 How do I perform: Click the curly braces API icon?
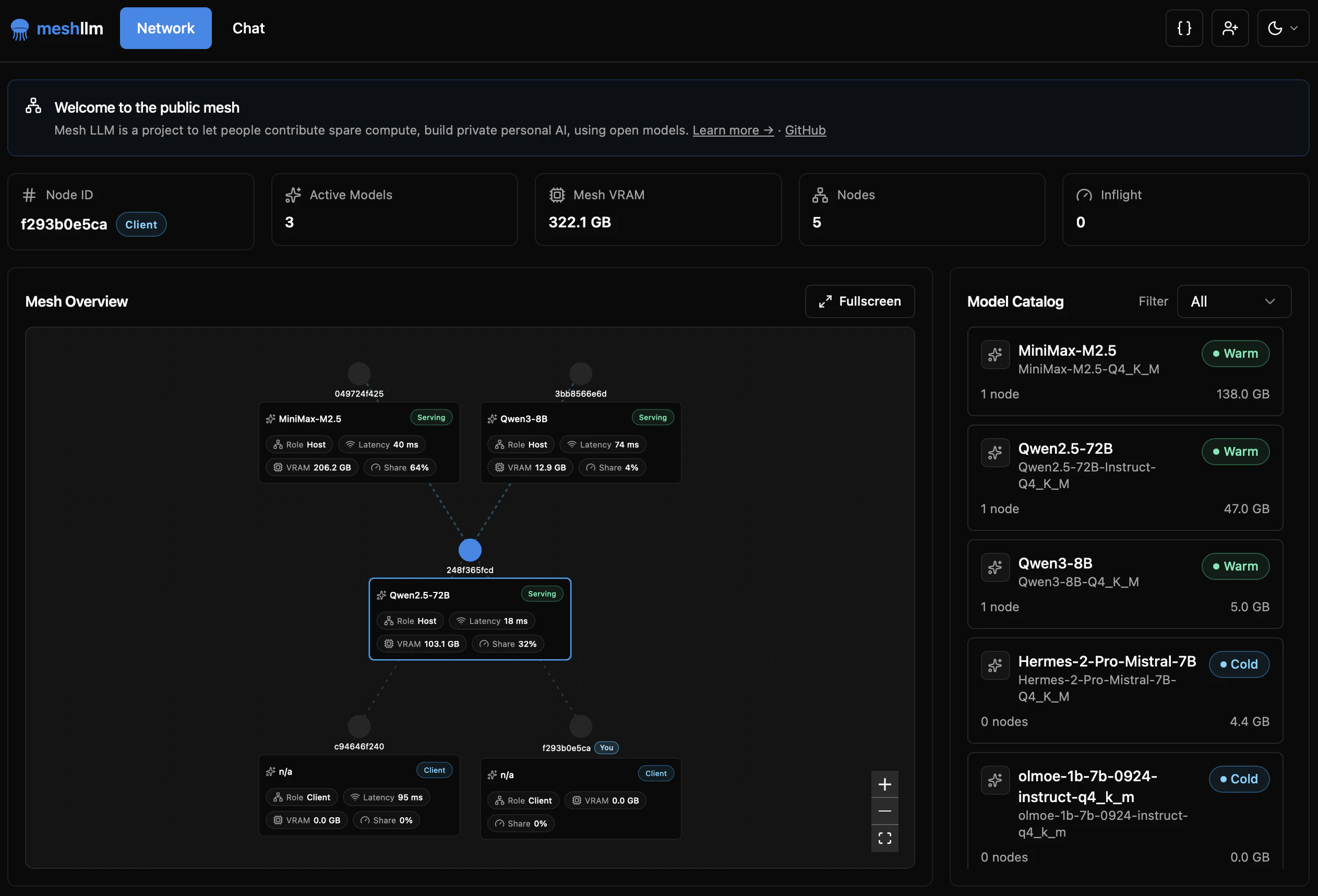coord(1183,28)
